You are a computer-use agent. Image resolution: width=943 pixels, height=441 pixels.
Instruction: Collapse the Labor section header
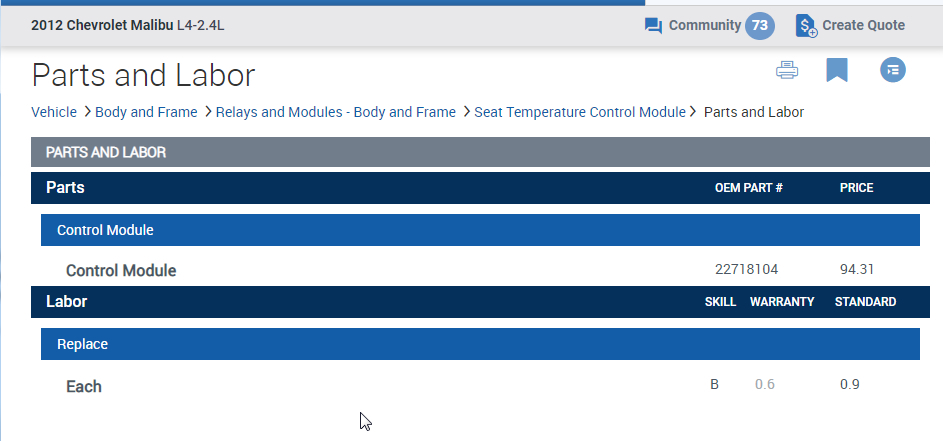[x=67, y=301]
